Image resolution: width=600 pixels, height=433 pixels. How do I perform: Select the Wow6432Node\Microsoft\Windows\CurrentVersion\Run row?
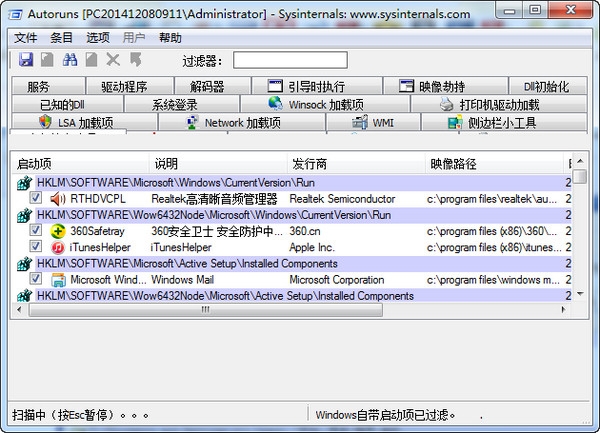(x=292, y=215)
